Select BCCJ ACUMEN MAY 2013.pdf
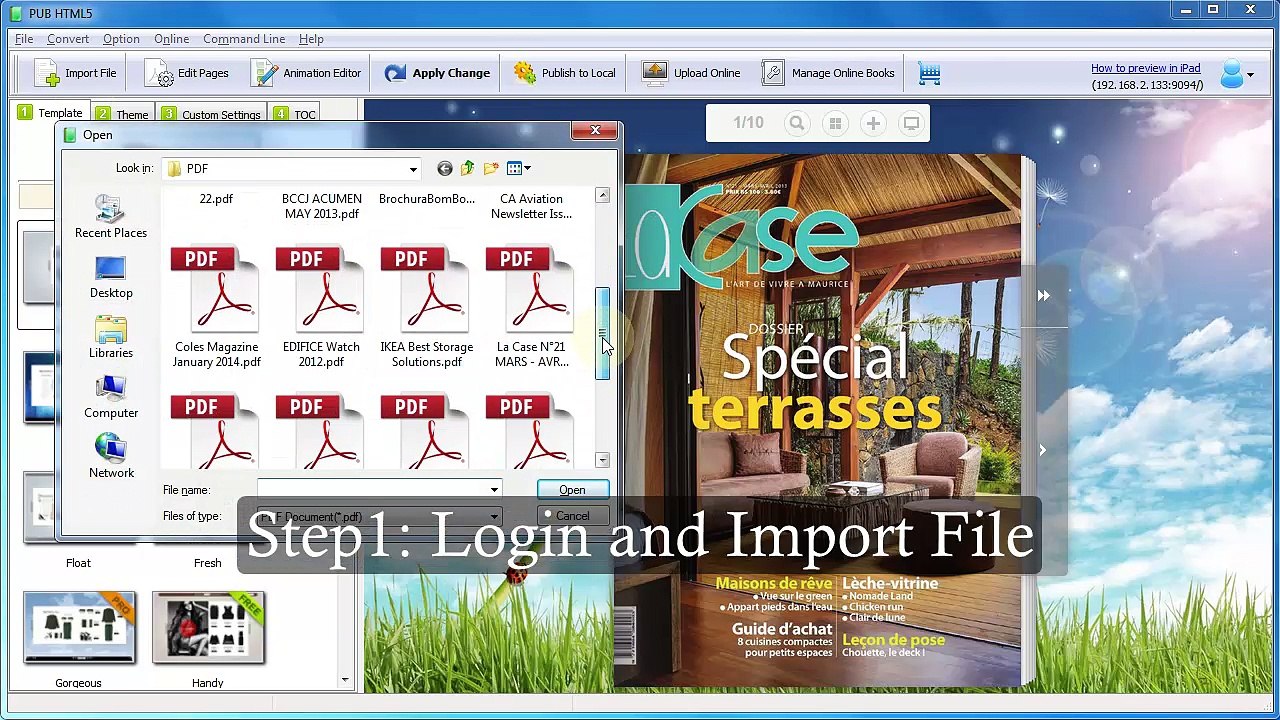The height and width of the screenshot is (720, 1280). [322, 206]
